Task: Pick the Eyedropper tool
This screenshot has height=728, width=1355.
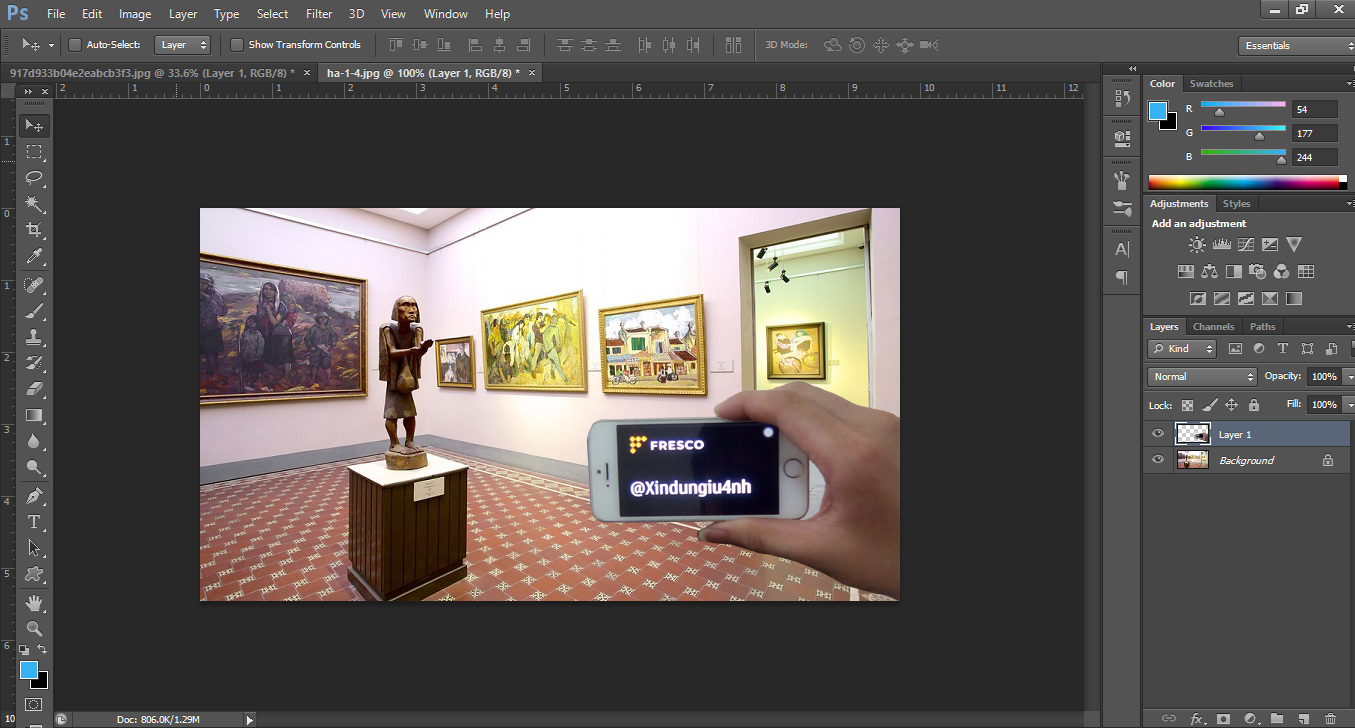Action: [x=34, y=257]
